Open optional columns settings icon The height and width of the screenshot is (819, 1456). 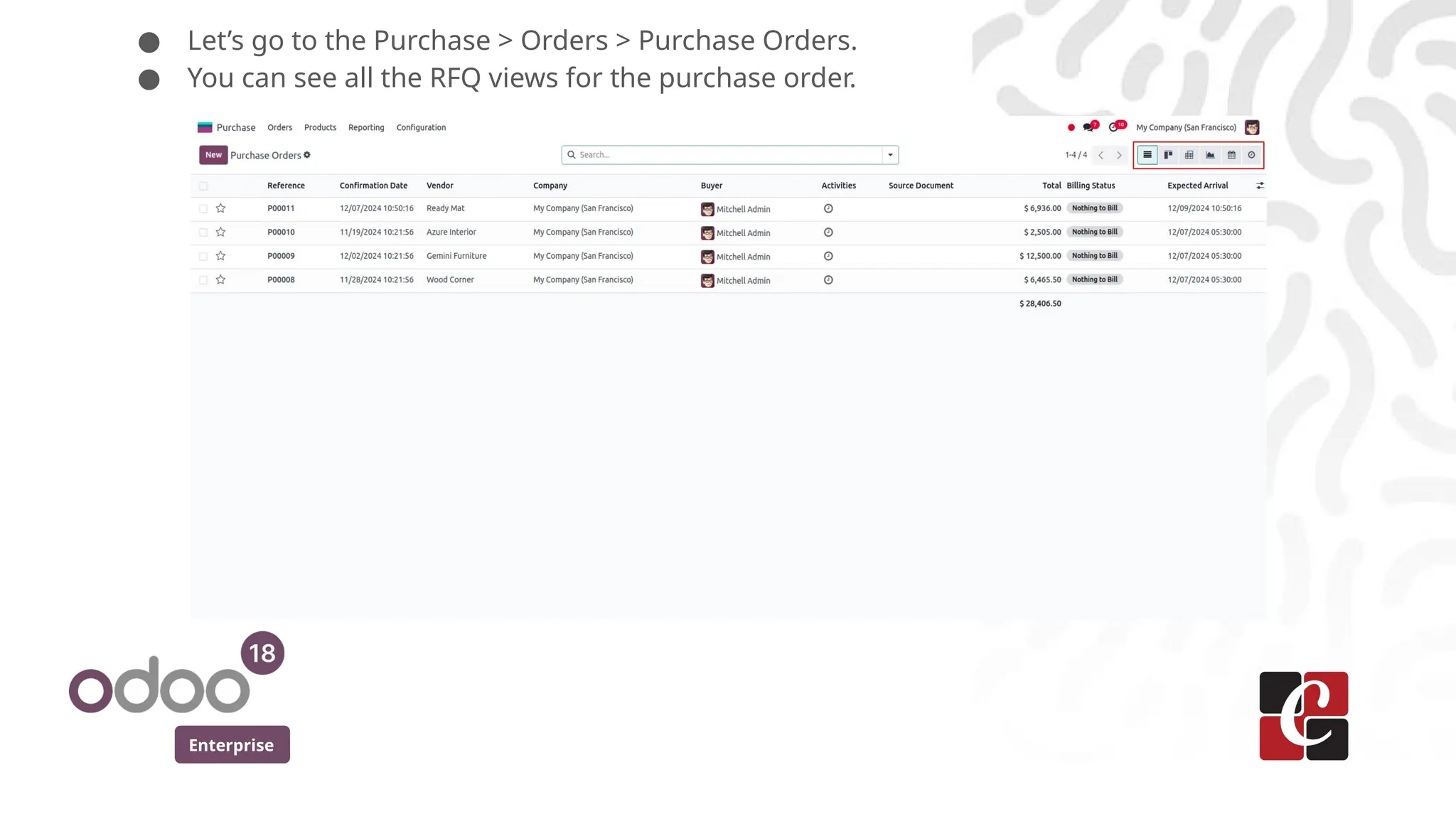(1260, 186)
